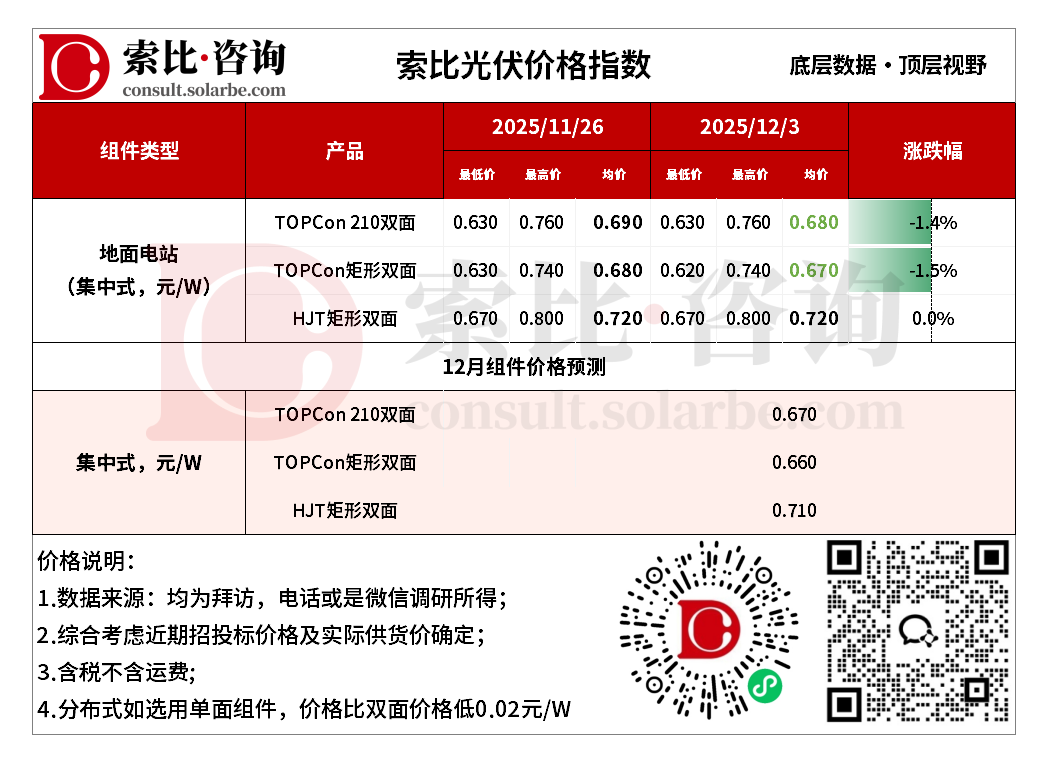Click the 索比光伏价格指数 title

tap(523, 65)
